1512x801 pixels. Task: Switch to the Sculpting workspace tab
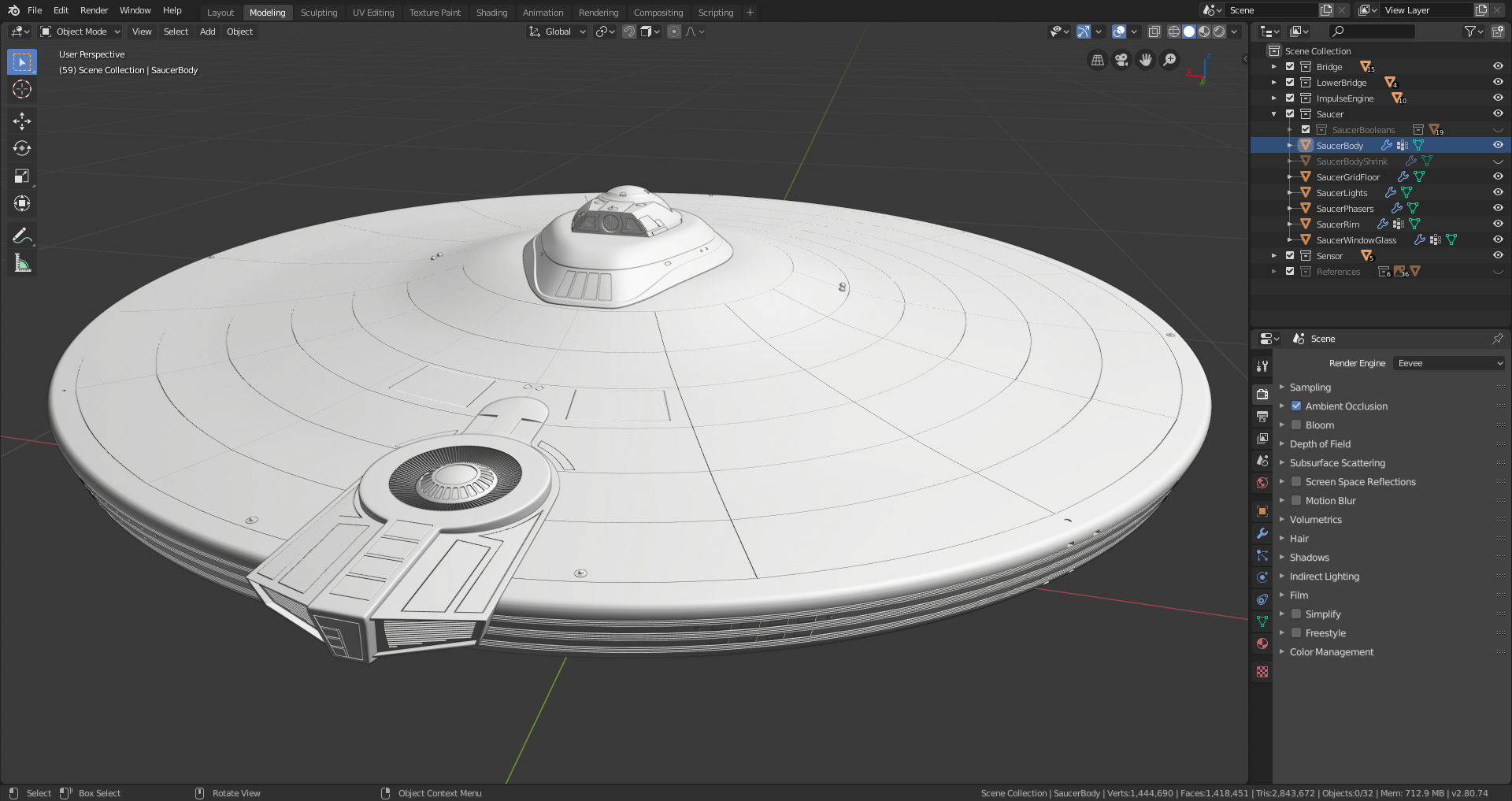(319, 13)
